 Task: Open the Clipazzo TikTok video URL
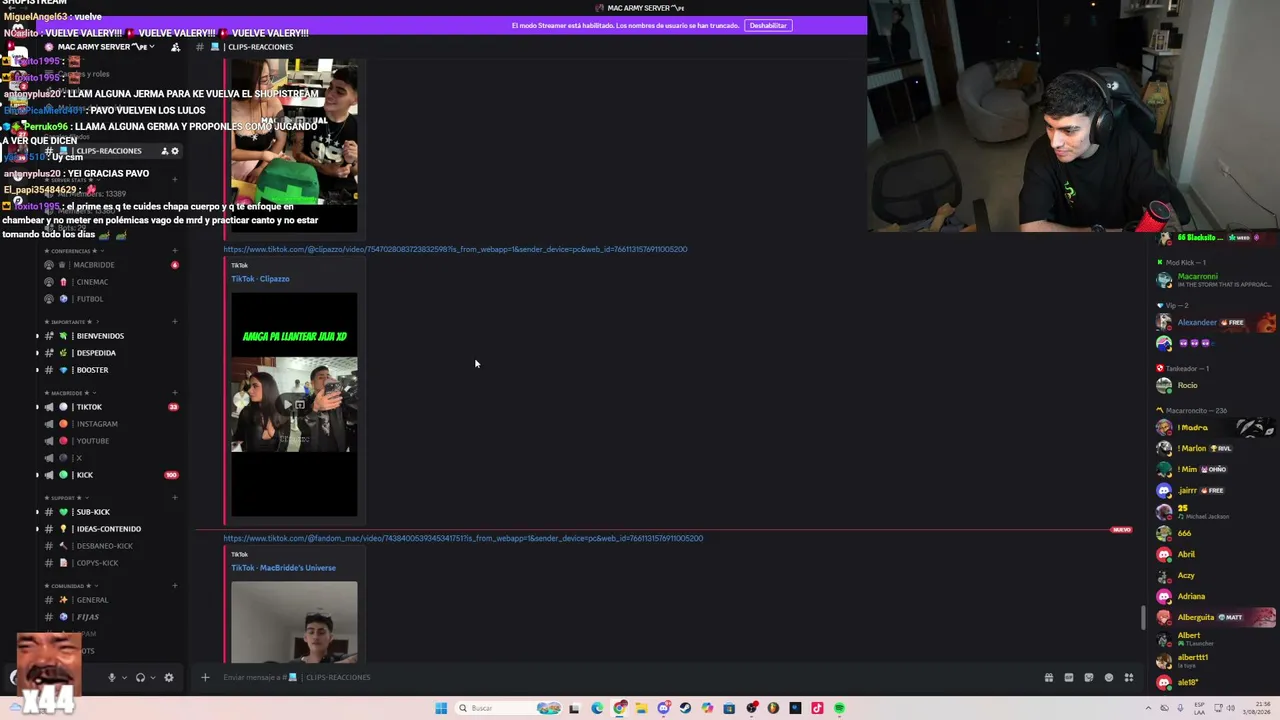455,249
